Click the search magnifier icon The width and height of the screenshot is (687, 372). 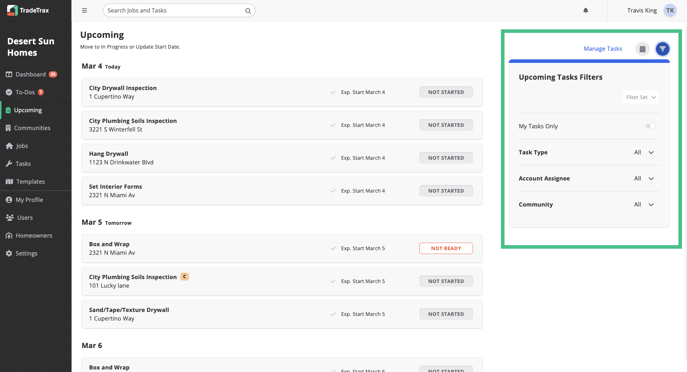coord(248,11)
